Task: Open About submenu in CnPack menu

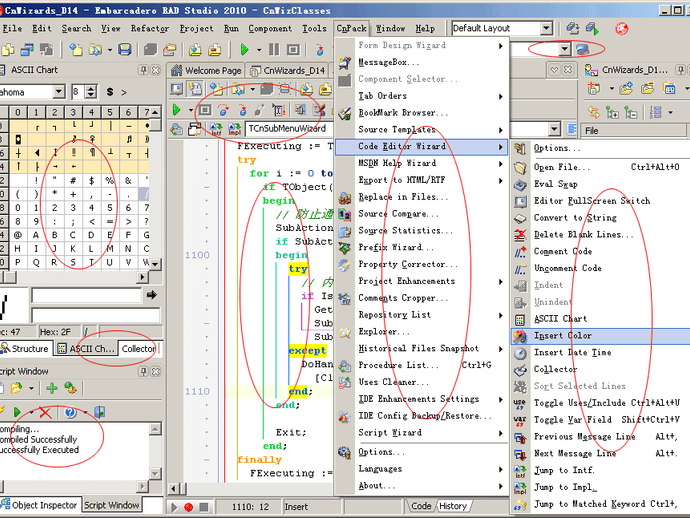Action: click(x=422, y=486)
